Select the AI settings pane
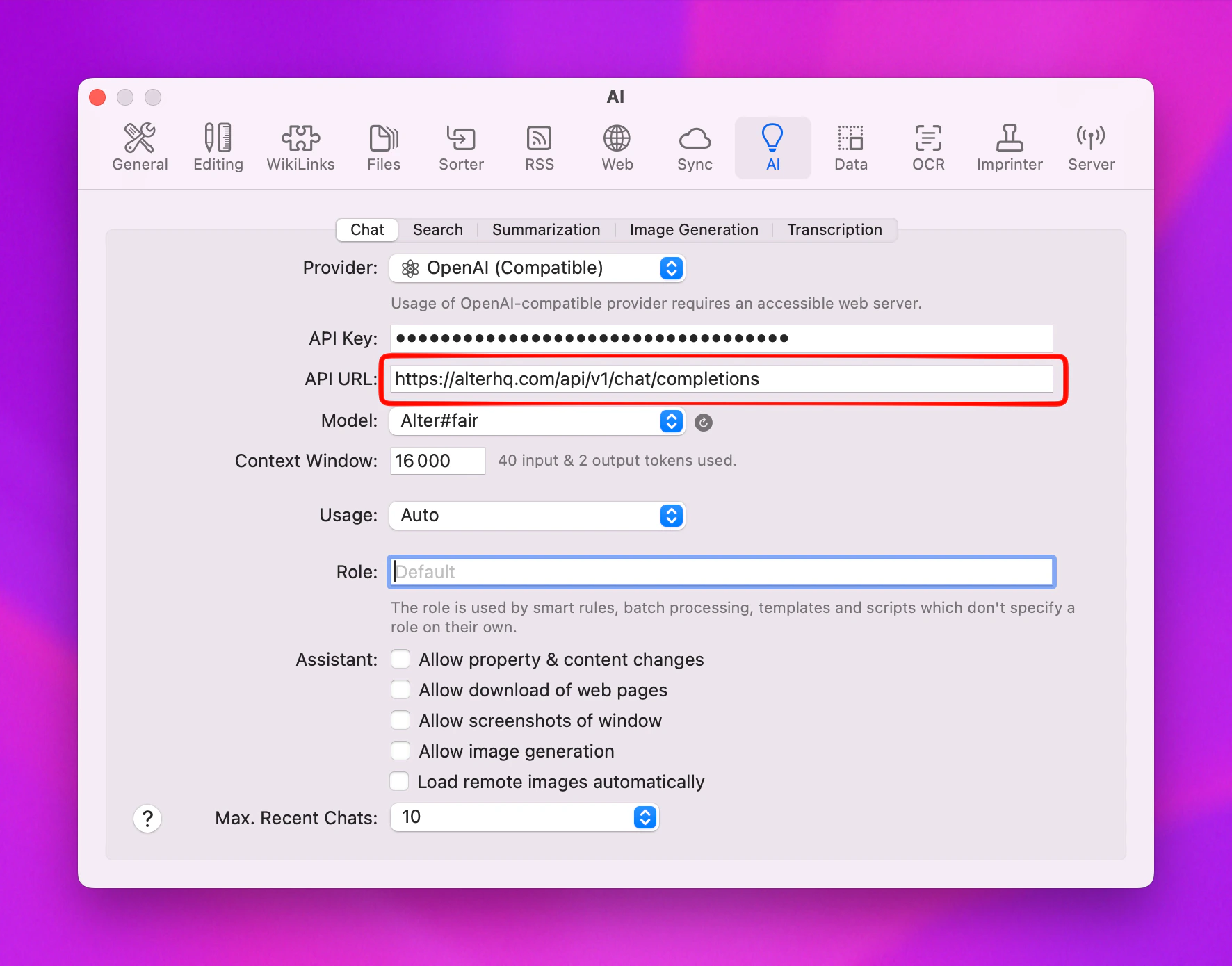Viewport: 1232px width, 966px height. coord(773,148)
